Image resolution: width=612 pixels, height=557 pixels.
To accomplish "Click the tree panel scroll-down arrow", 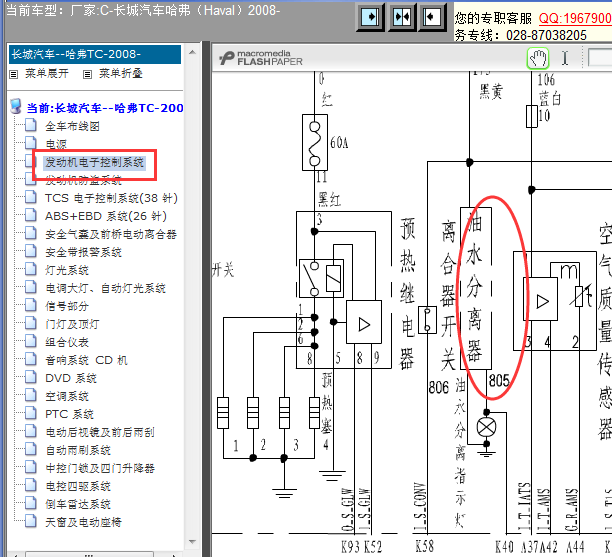I will click(x=192, y=541).
